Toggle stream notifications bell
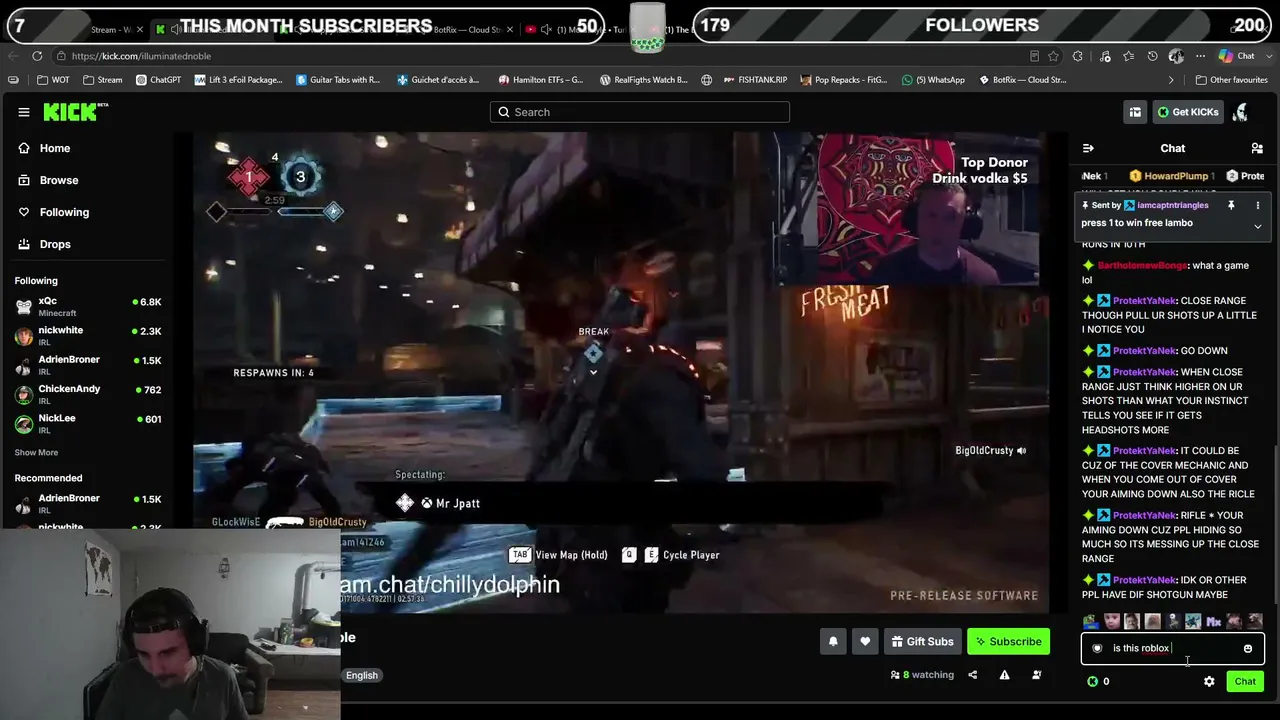This screenshot has width=1280, height=720. coord(833,642)
